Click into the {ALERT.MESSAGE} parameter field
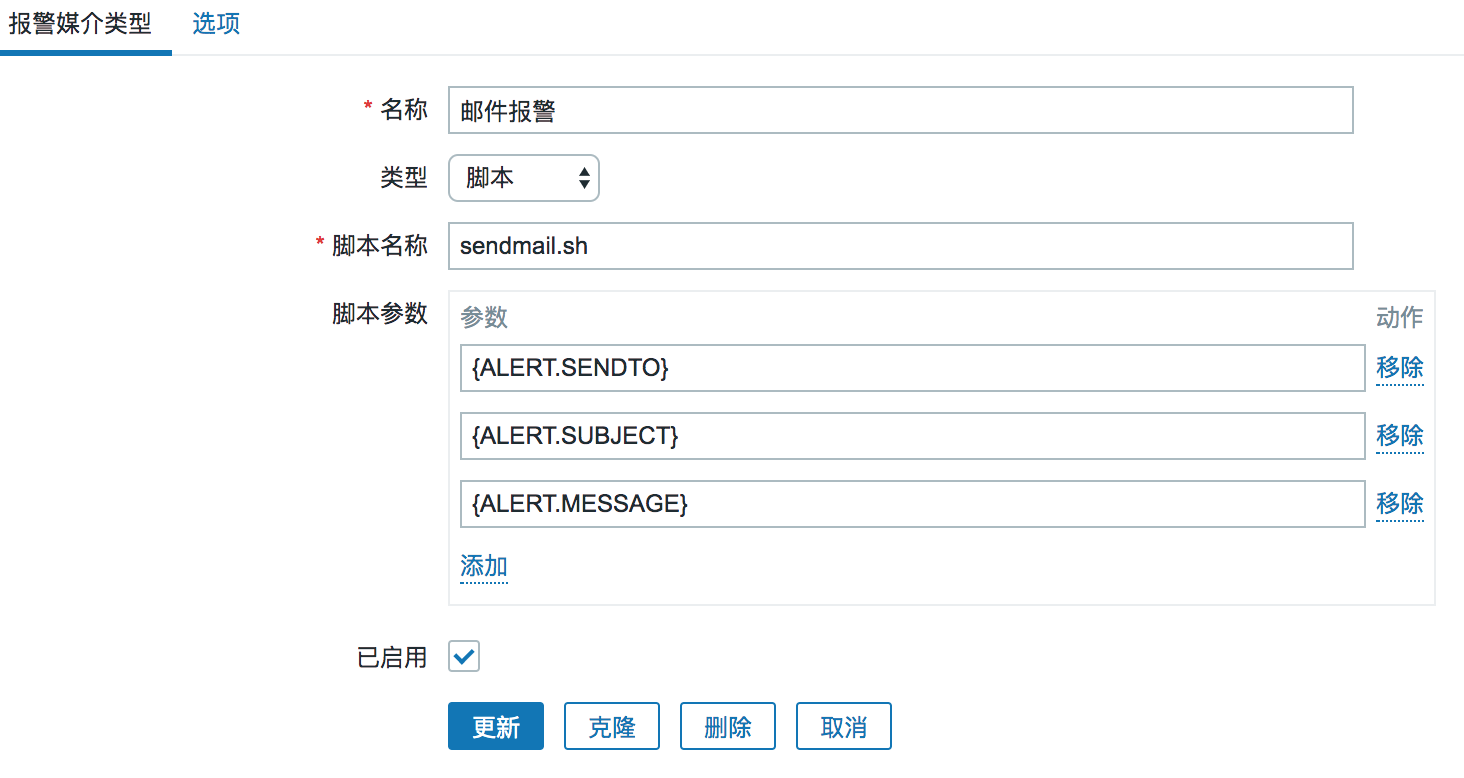Screen dimensions: 1464x778 [912, 504]
